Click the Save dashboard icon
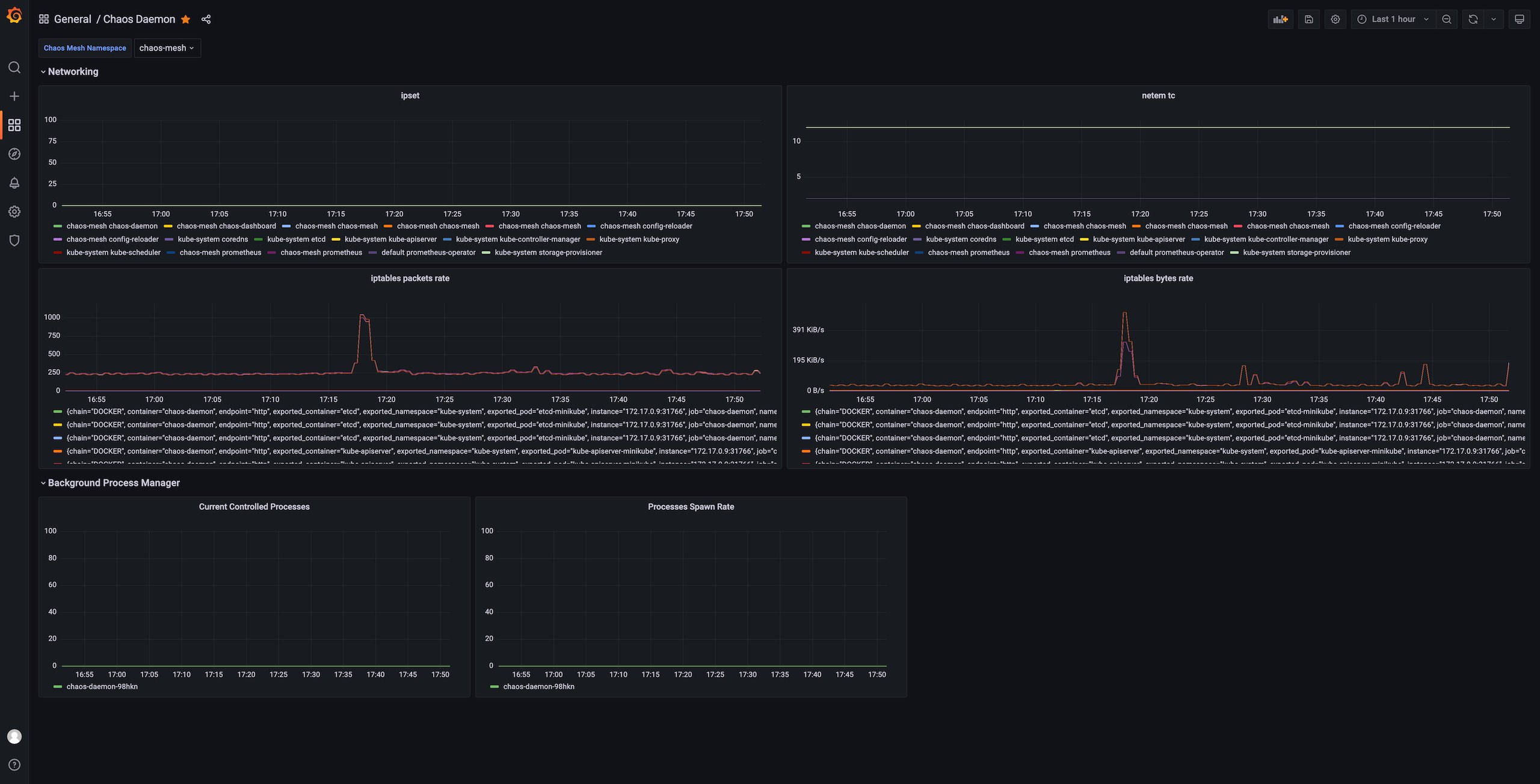 (1308, 19)
